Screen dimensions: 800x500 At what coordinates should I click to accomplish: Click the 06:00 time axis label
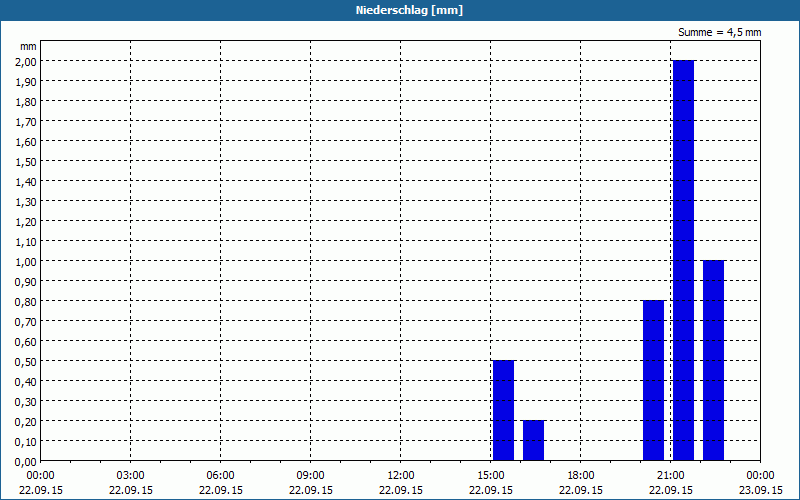coord(220,476)
